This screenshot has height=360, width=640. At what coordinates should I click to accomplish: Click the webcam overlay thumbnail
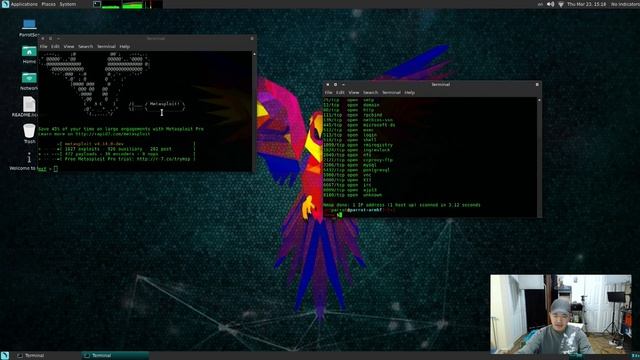[x=561, y=314]
